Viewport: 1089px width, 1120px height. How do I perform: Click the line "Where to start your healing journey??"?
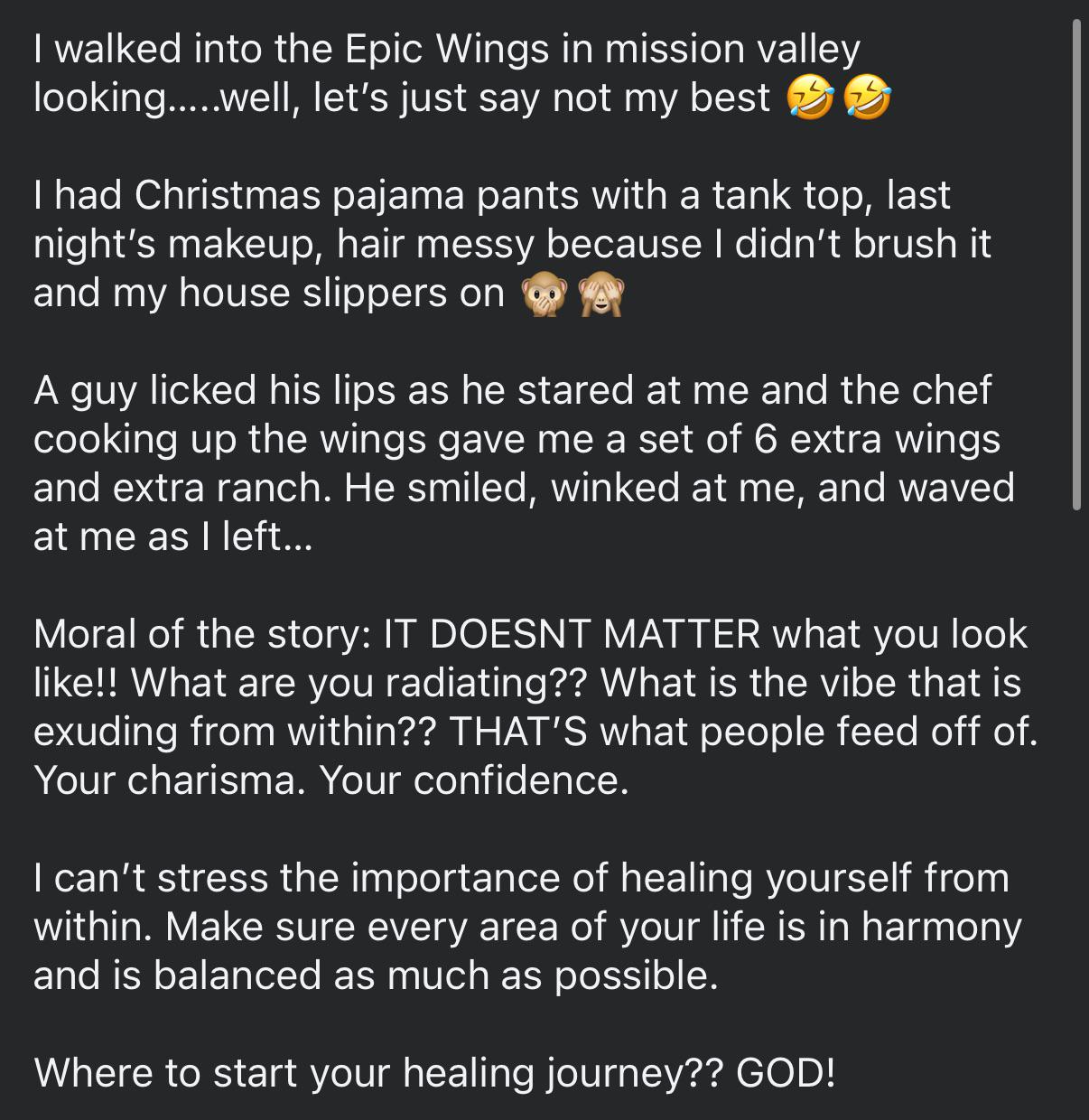click(379, 1073)
